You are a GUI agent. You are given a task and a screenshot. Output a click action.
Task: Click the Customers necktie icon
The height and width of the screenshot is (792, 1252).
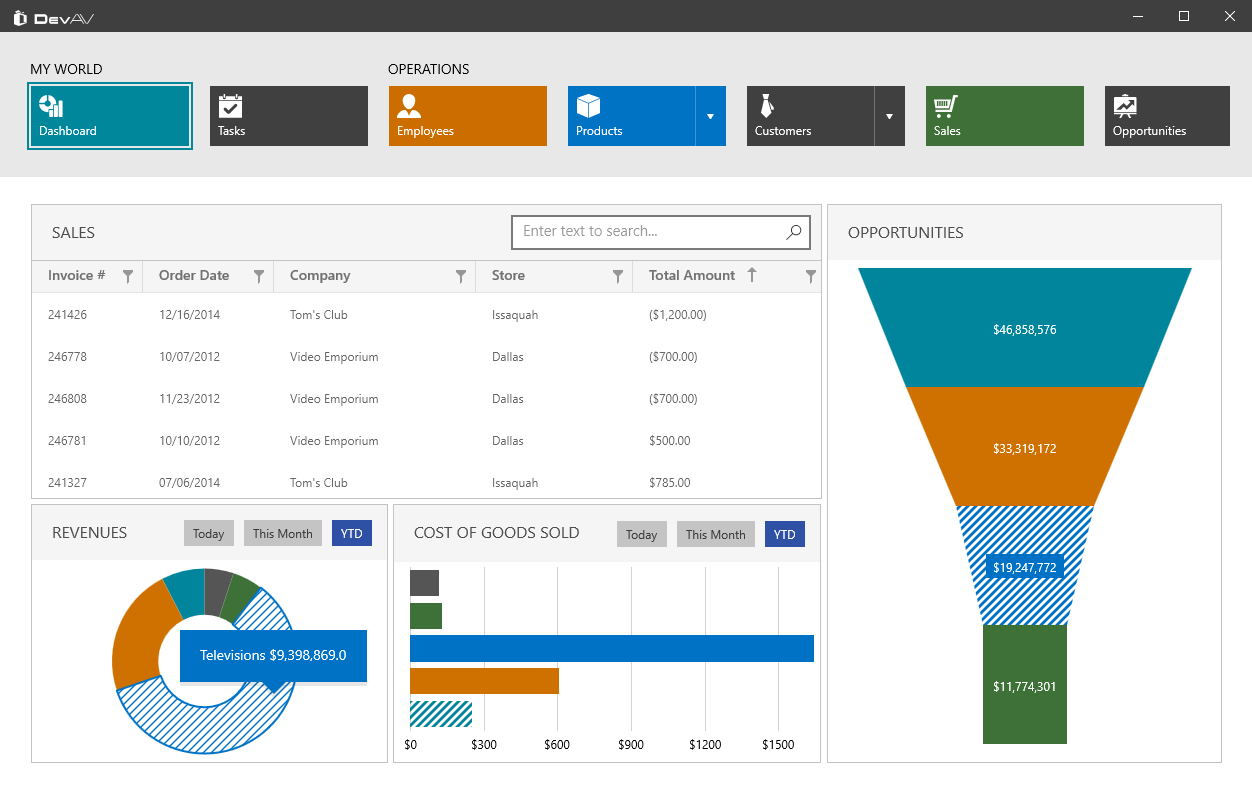coord(767,106)
